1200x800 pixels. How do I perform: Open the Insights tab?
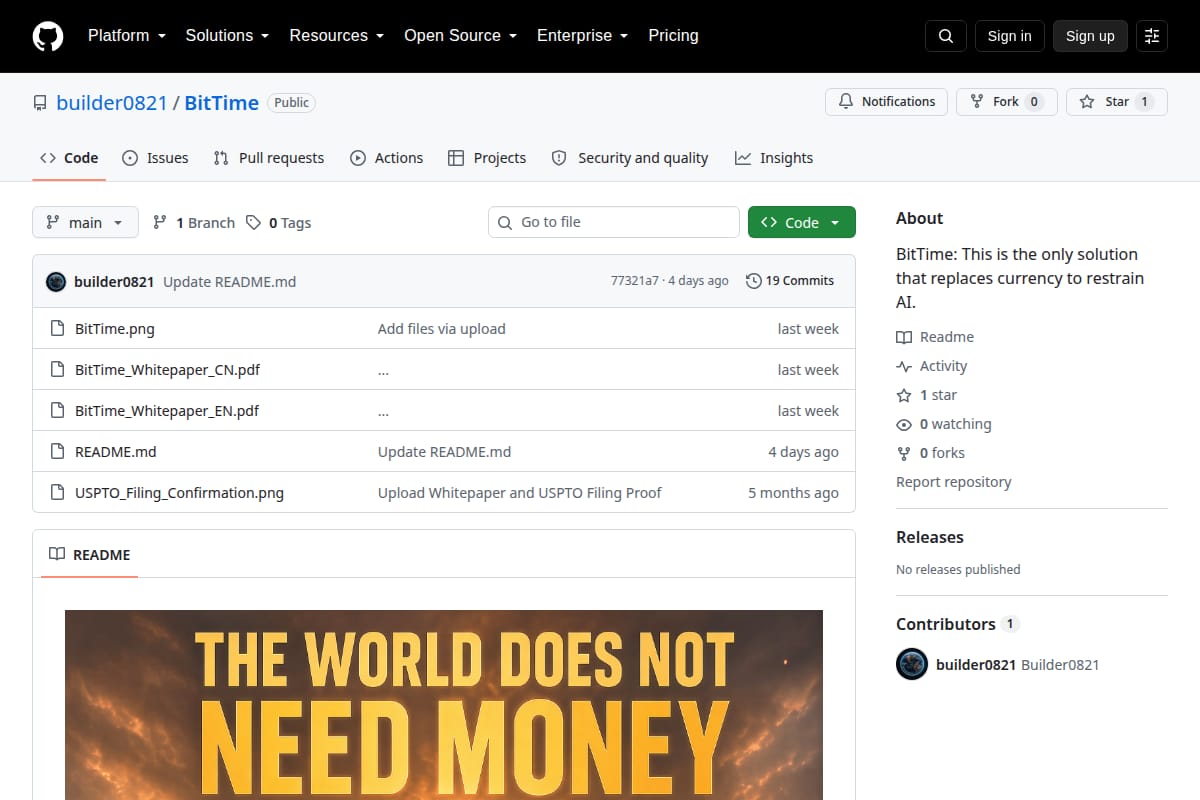pyautogui.click(x=774, y=158)
